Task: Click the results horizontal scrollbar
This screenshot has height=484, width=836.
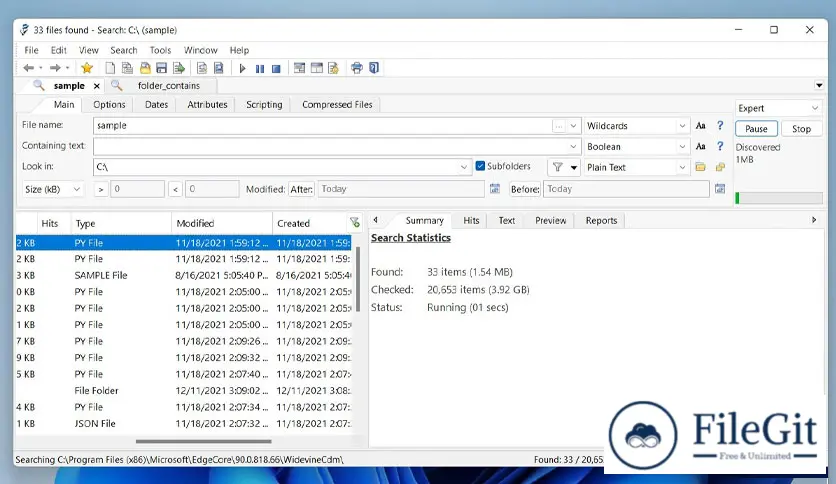Action: [204, 441]
